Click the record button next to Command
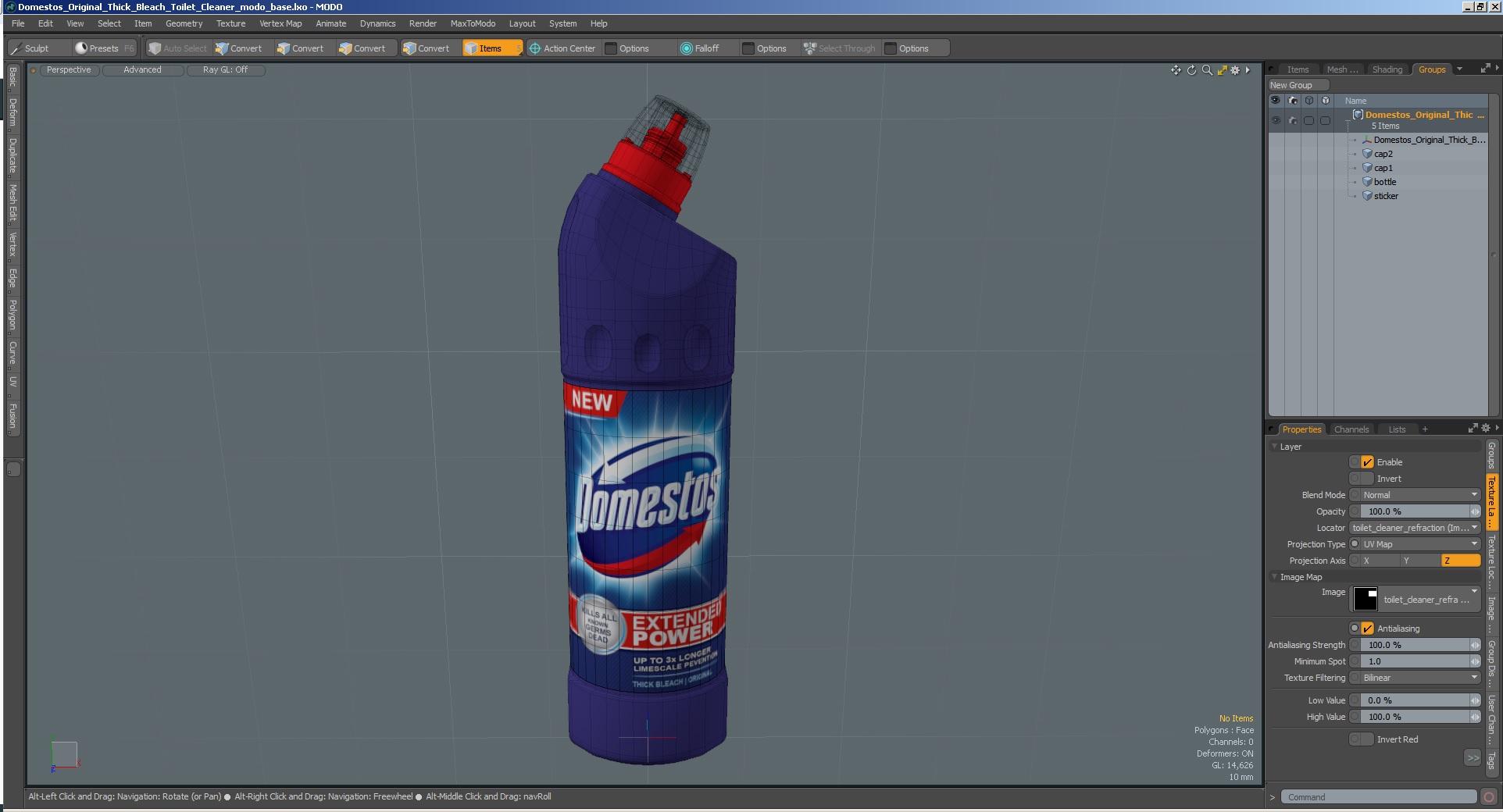Viewport: 1503px width, 812px height. (1489, 797)
